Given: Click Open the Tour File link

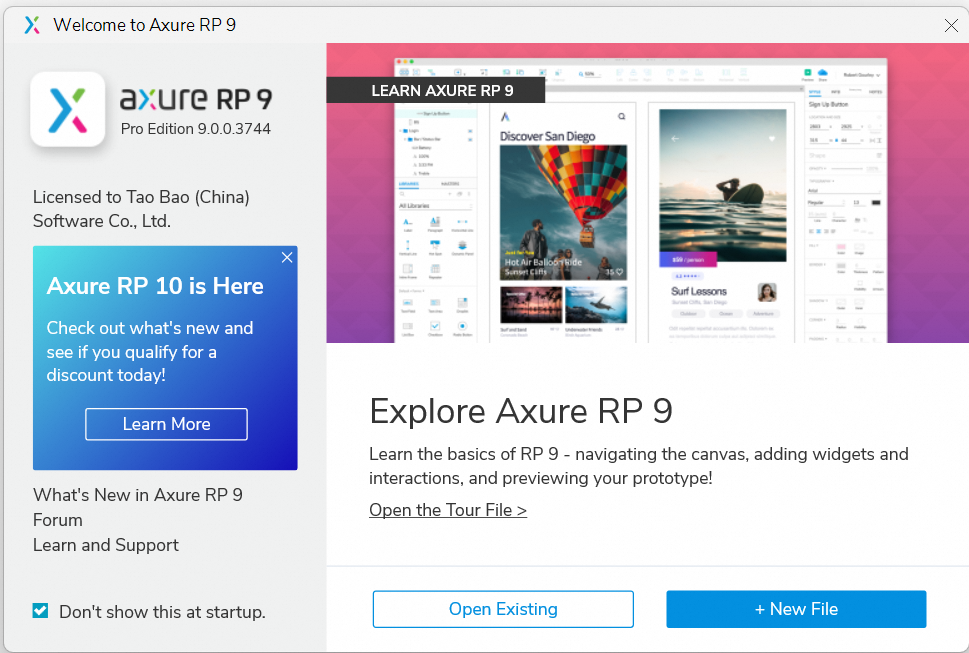Looking at the screenshot, I should click(x=448, y=510).
